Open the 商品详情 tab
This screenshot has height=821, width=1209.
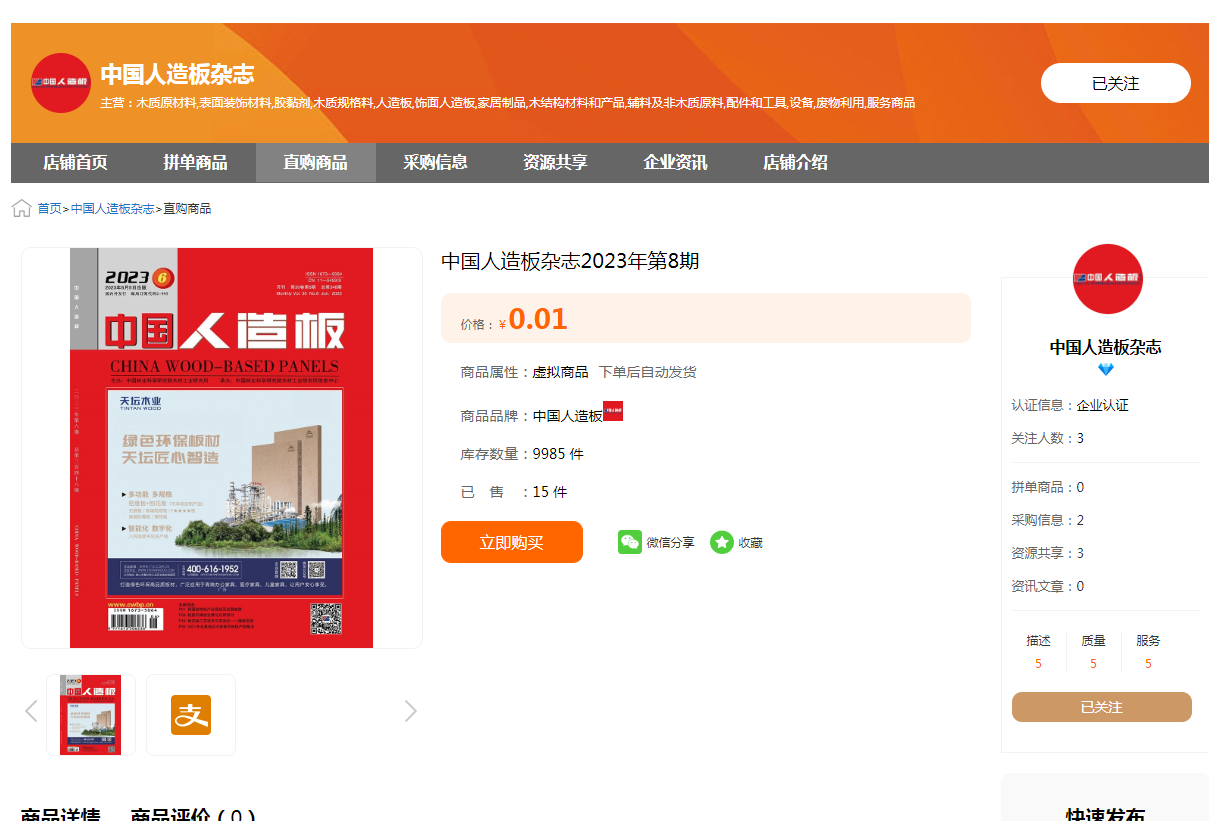tap(60, 814)
